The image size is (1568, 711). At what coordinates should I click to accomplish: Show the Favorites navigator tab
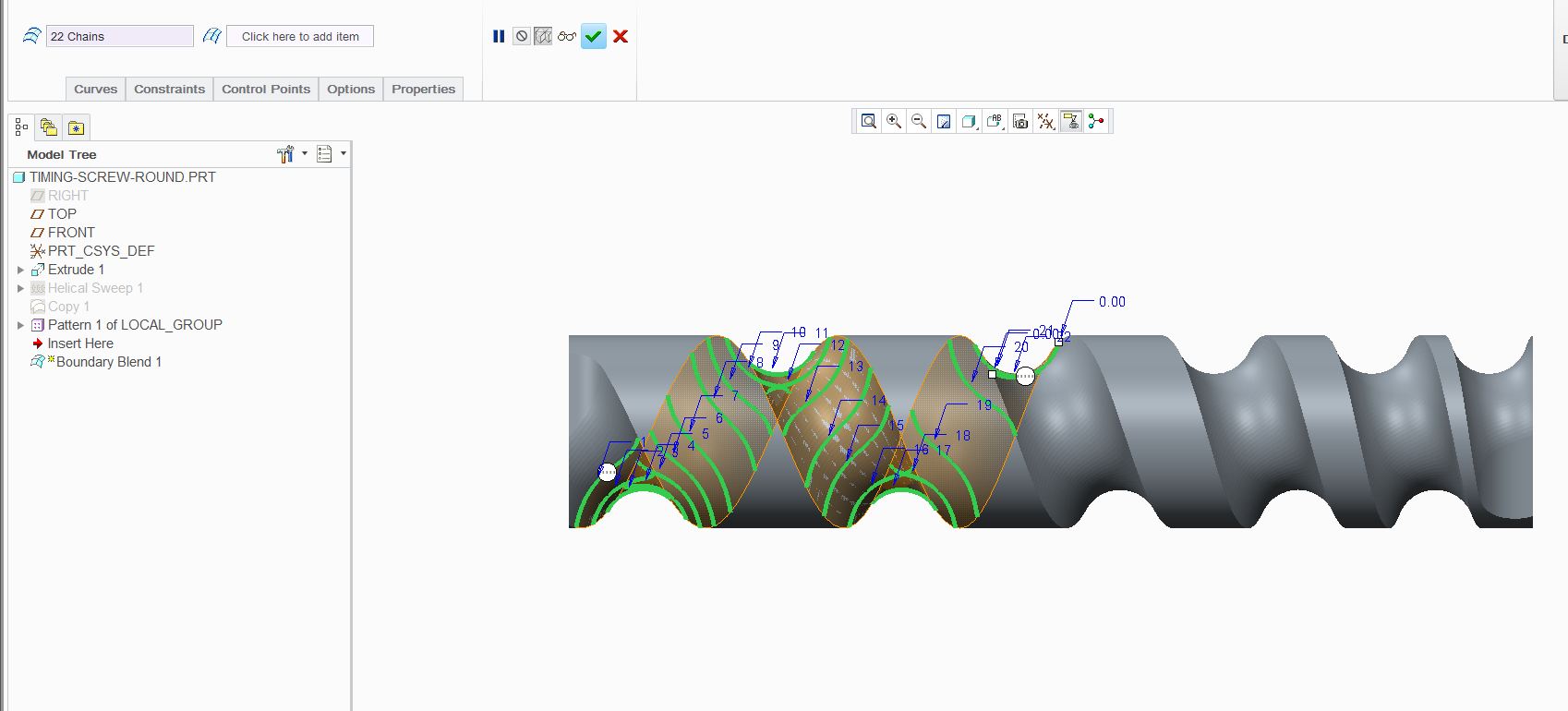[77, 127]
